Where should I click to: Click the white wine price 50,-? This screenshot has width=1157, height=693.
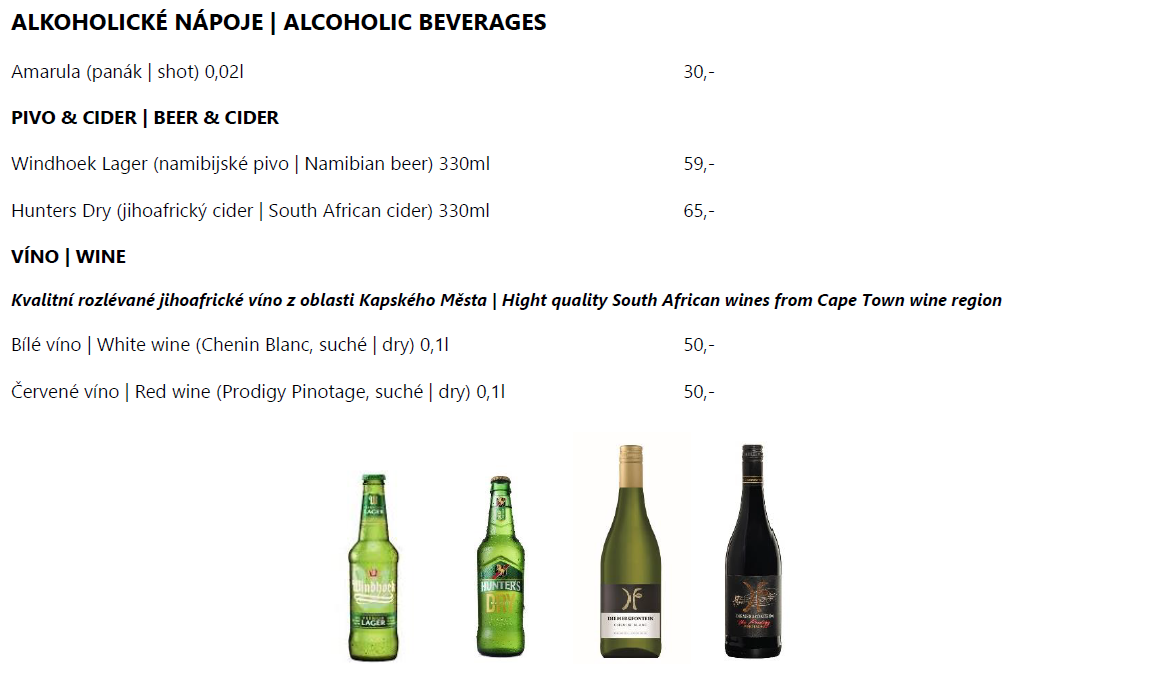tap(699, 345)
